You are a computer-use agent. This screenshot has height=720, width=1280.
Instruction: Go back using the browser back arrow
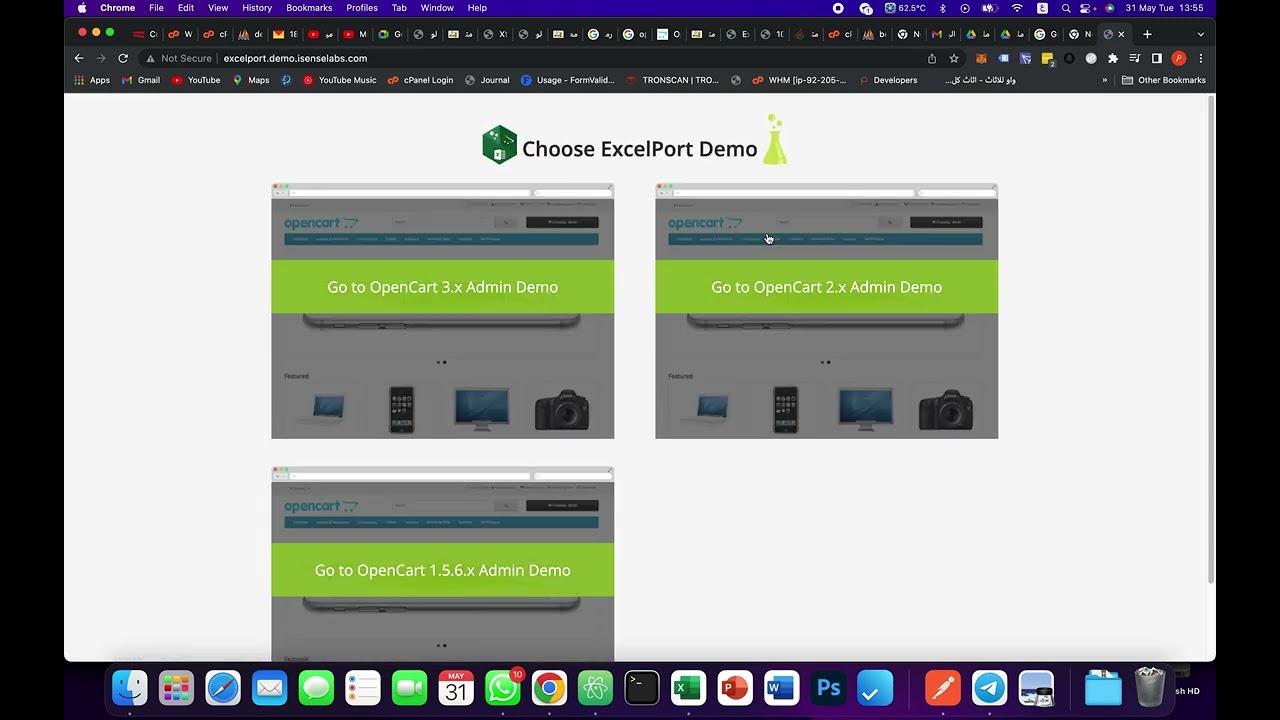pyautogui.click(x=79, y=58)
